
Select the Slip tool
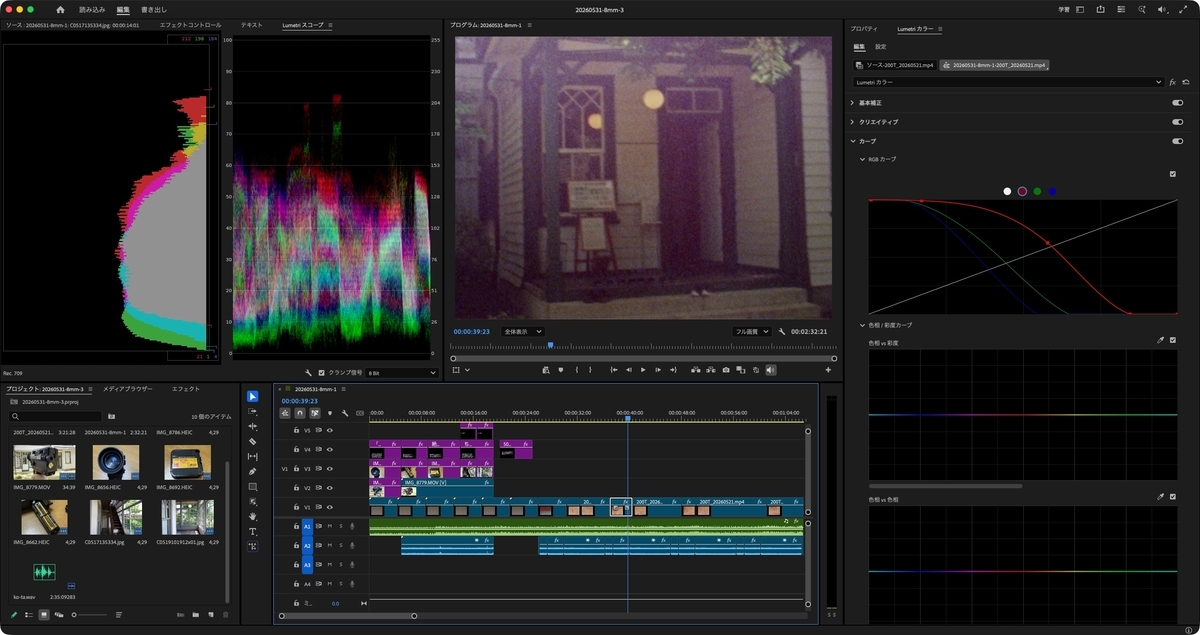pyautogui.click(x=253, y=456)
